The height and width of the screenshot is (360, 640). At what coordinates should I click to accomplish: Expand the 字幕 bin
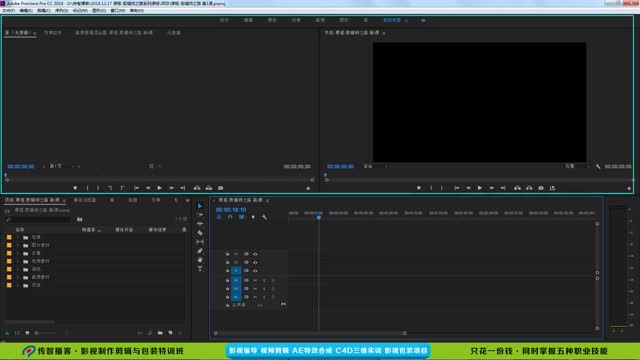(x=18, y=253)
